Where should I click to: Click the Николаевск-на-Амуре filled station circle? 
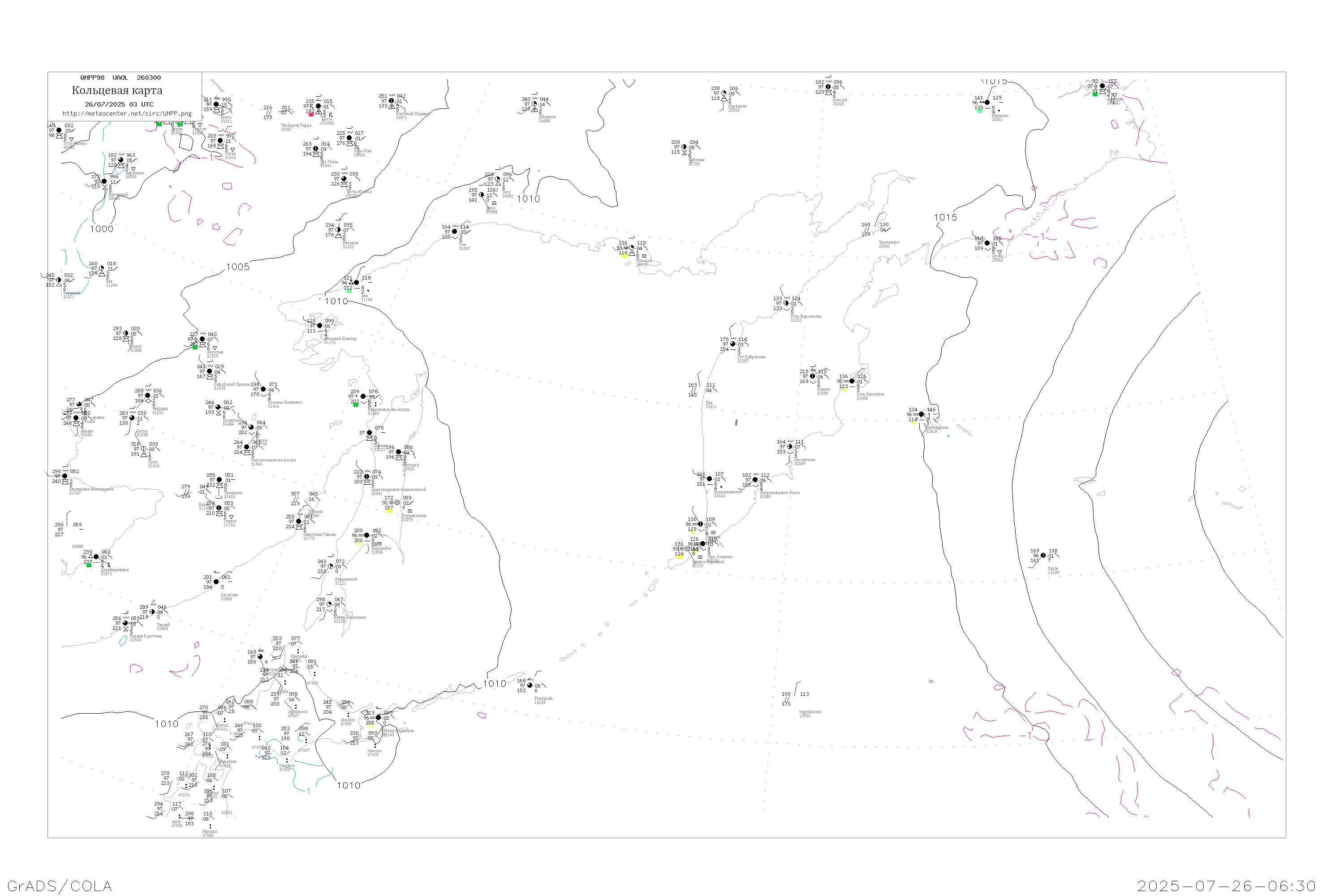(x=363, y=396)
